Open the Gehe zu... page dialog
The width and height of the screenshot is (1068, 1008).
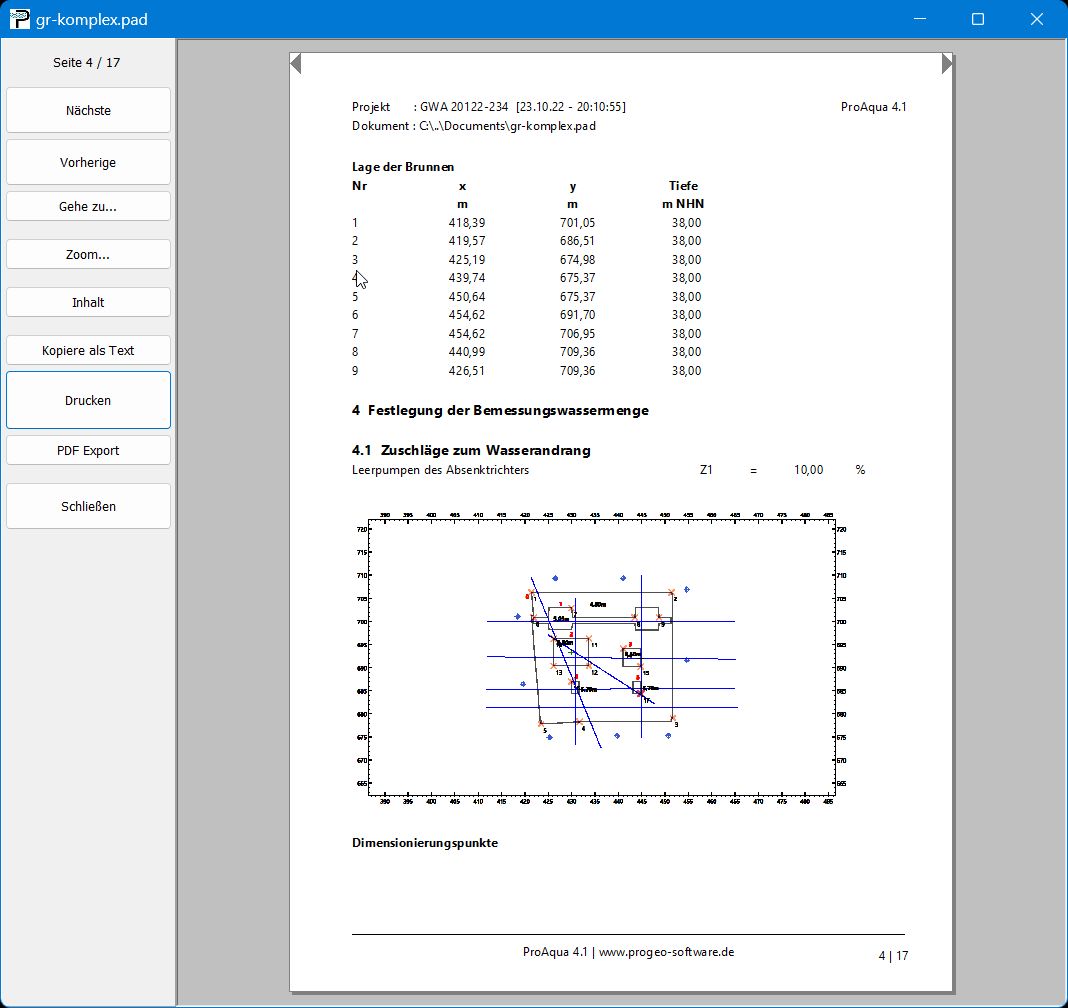pyautogui.click(x=88, y=206)
